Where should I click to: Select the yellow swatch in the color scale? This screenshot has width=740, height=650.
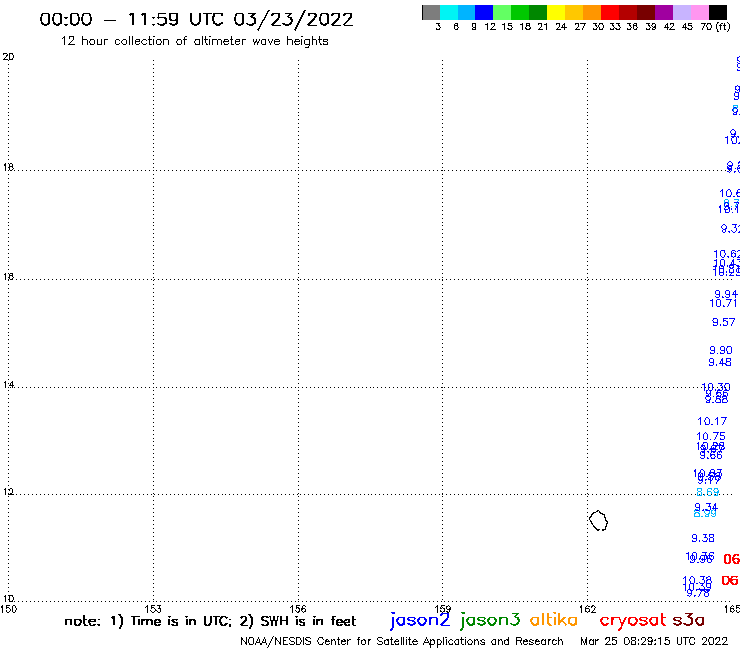pos(556,12)
